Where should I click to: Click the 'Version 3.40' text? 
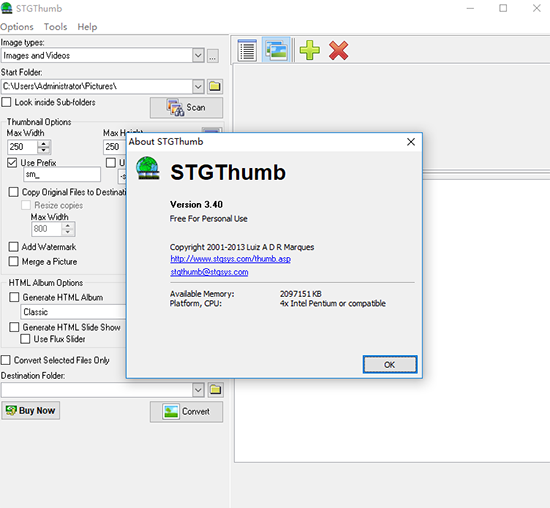pos(196,205)
